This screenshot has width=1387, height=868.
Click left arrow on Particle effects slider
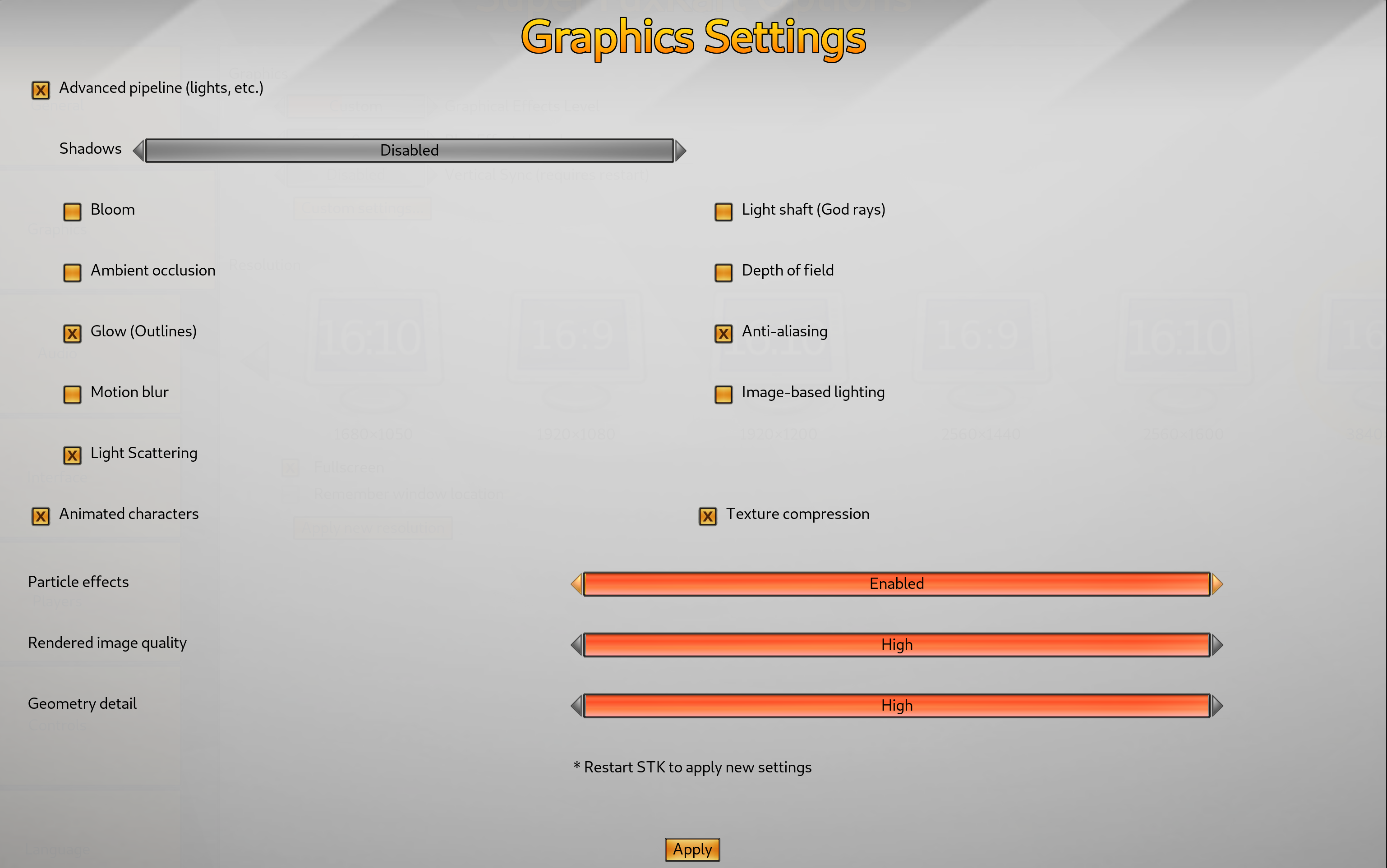(576, 583)
